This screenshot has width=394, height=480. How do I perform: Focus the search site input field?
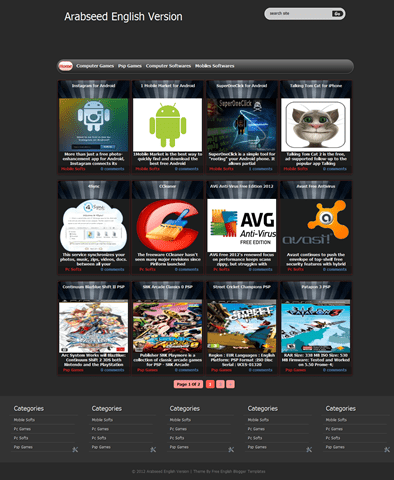(299, 14)
